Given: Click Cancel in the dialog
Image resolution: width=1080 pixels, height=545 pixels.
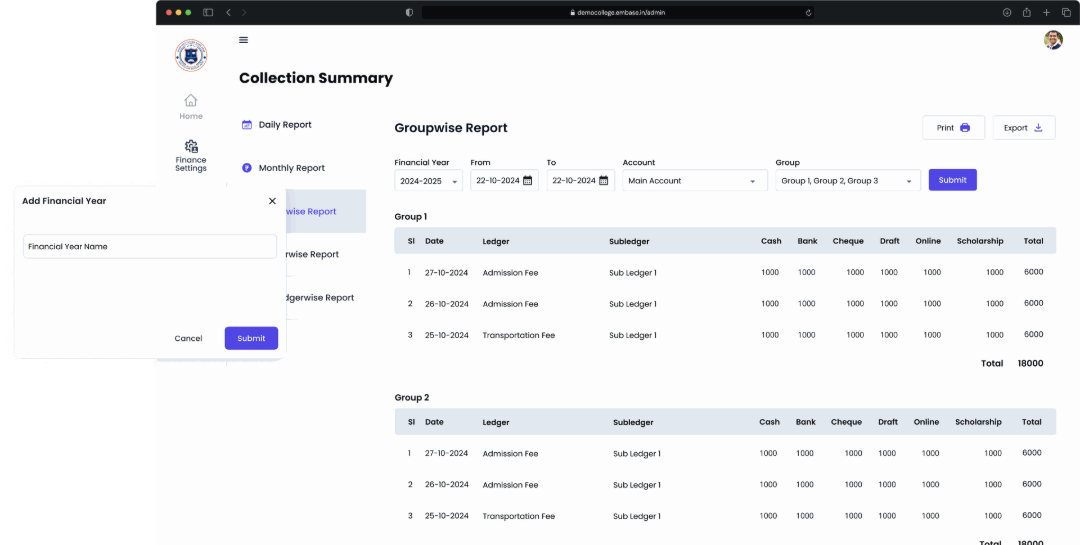Looking at the screenshot, I should tap(189, 338).
